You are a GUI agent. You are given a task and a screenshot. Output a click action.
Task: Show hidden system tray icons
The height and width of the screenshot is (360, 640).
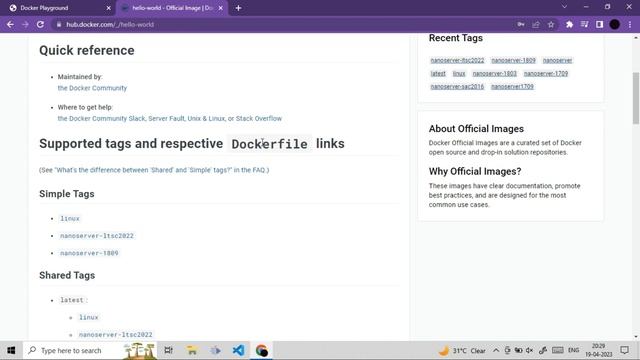pos(496,351)
